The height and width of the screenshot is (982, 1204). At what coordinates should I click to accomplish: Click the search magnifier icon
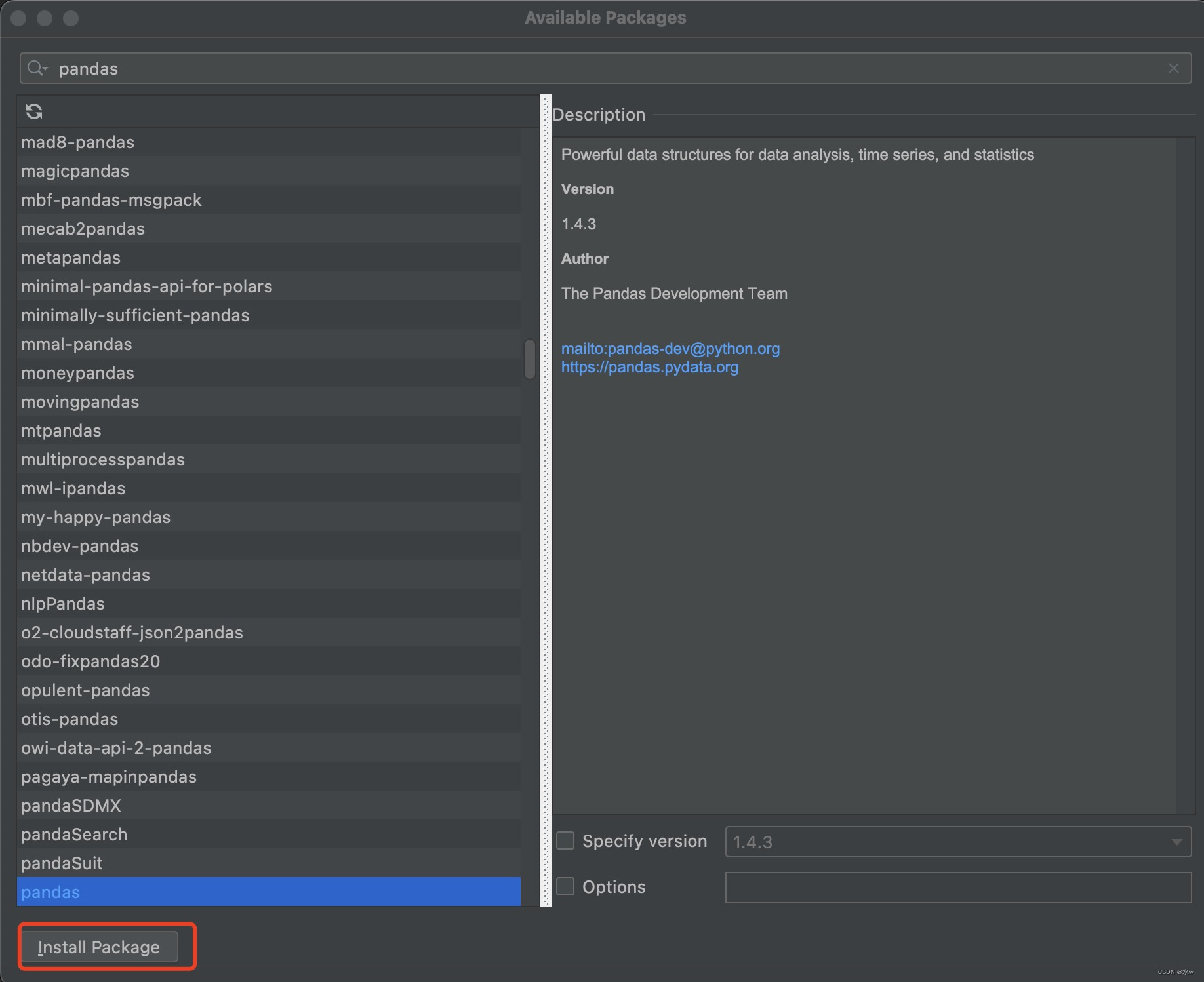pyautogui.click(x=37, y=68)
